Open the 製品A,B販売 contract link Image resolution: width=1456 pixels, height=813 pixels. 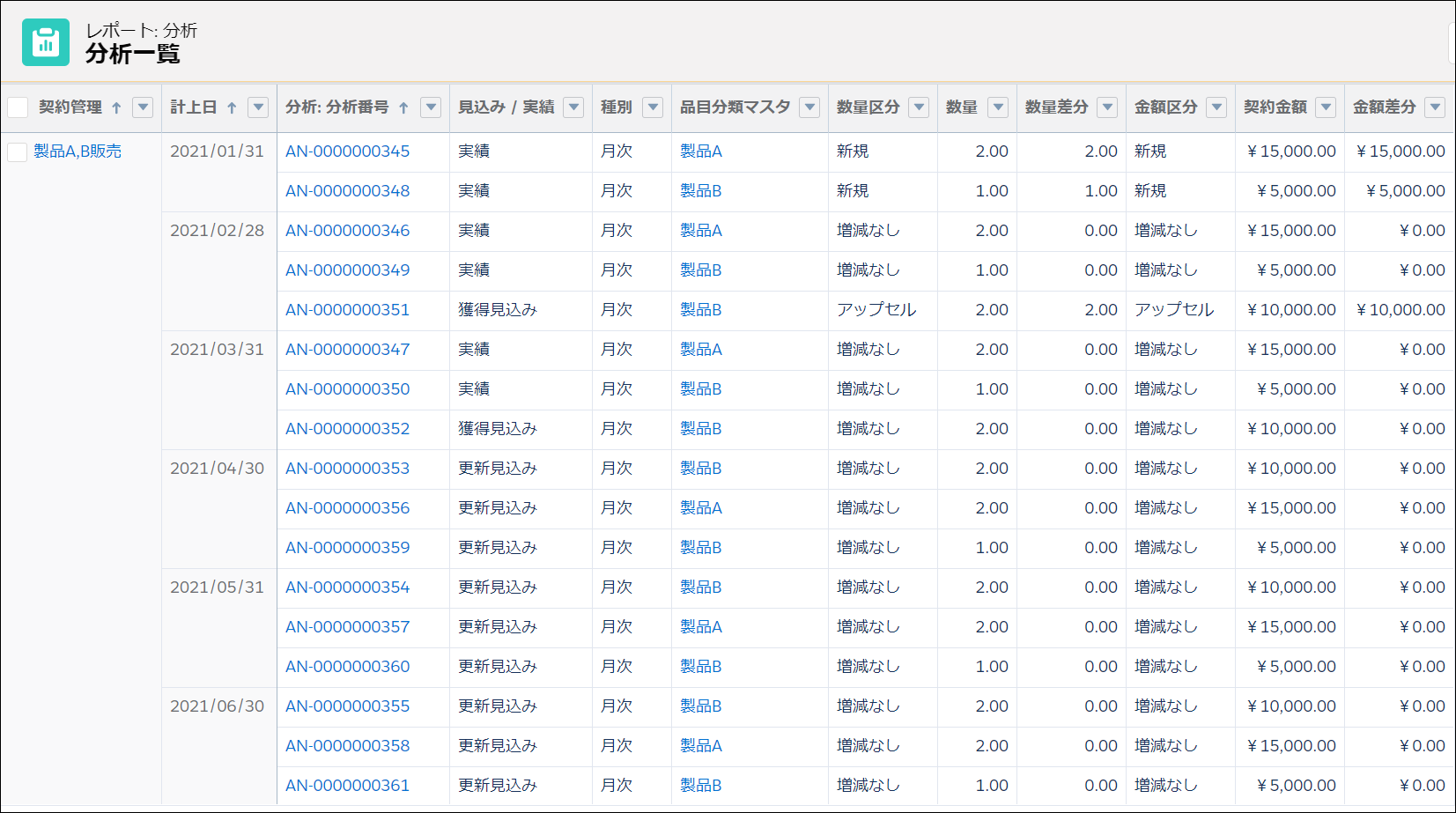(x=78, y=152)
